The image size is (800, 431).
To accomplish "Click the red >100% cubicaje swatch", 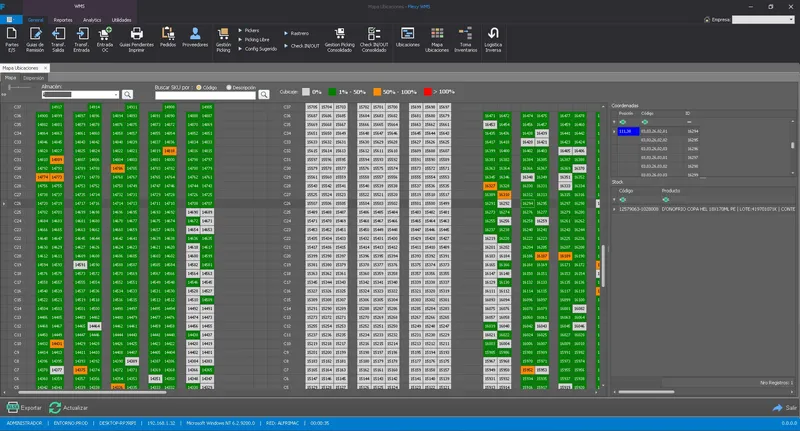I will pyautogui.click(x=428, y=92).
